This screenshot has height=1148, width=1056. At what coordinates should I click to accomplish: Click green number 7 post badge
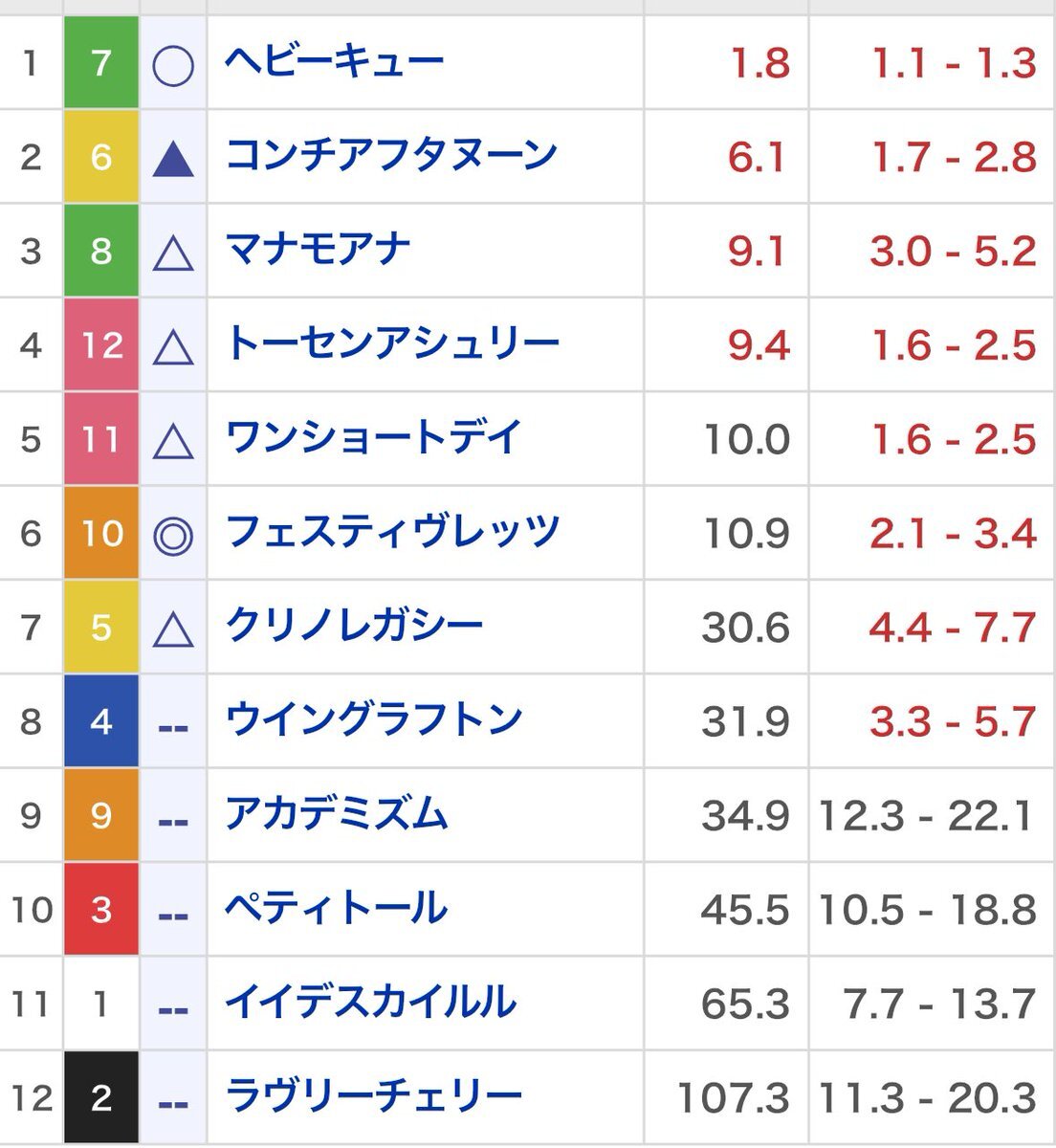click(101, 63)
